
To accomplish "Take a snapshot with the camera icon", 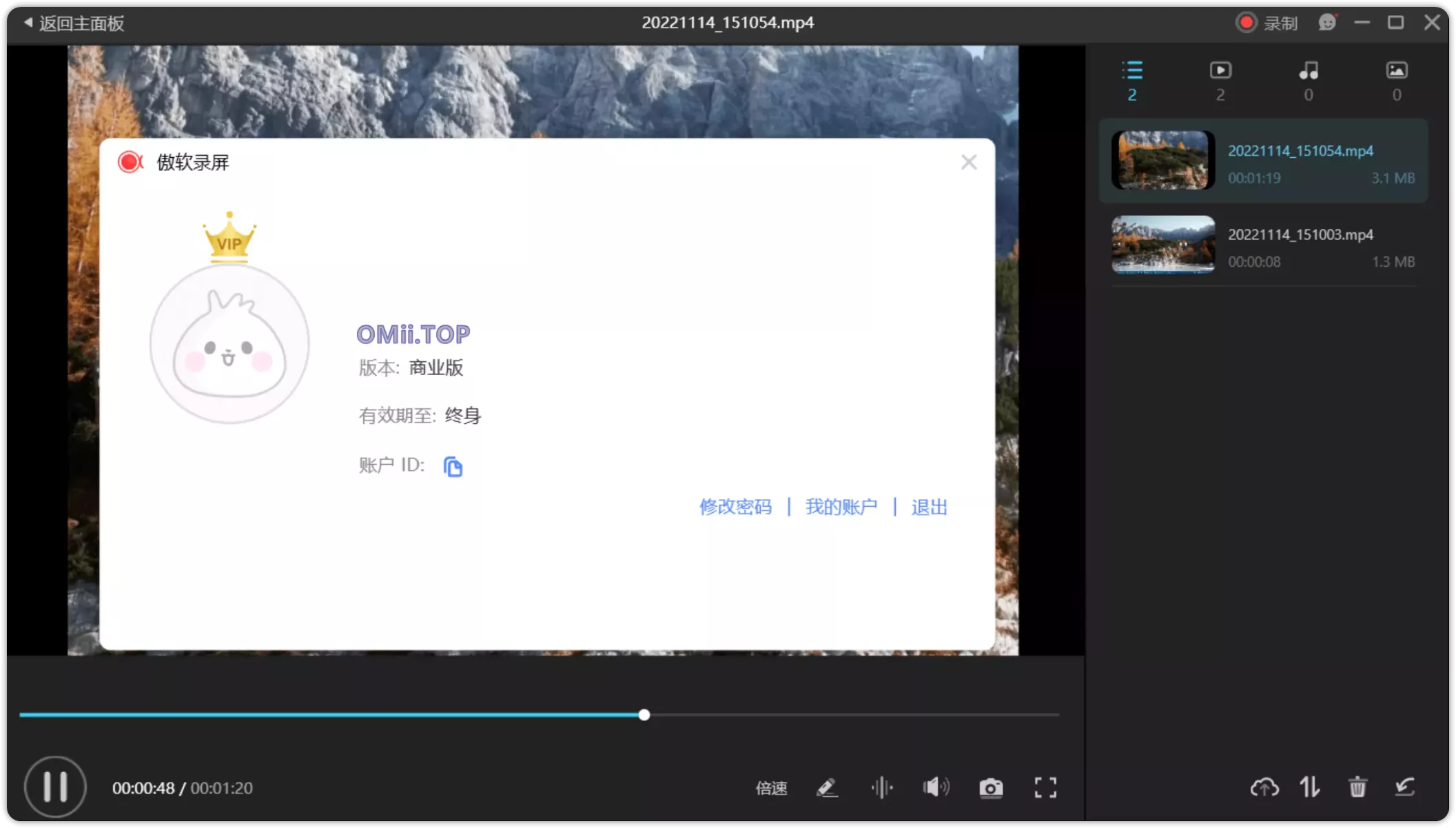I will tap(990, 787).
